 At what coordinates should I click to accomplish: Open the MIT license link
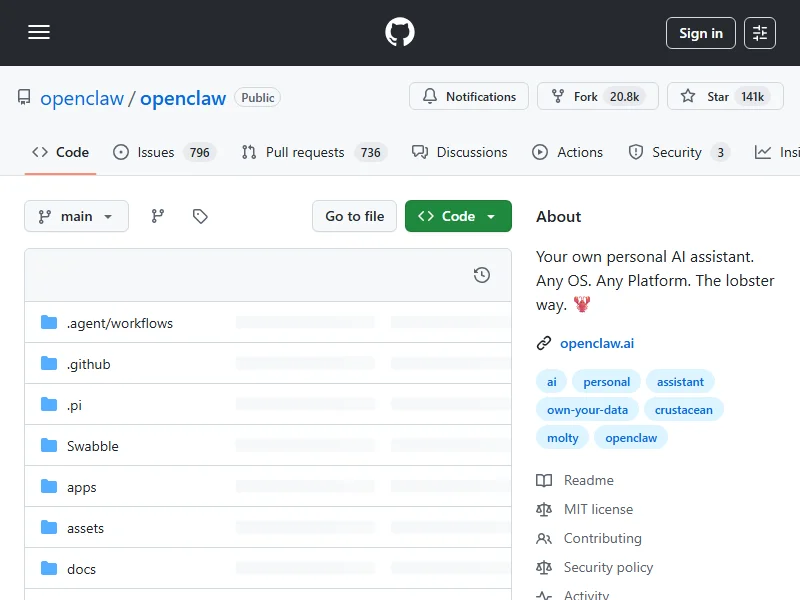click(597, 509)
